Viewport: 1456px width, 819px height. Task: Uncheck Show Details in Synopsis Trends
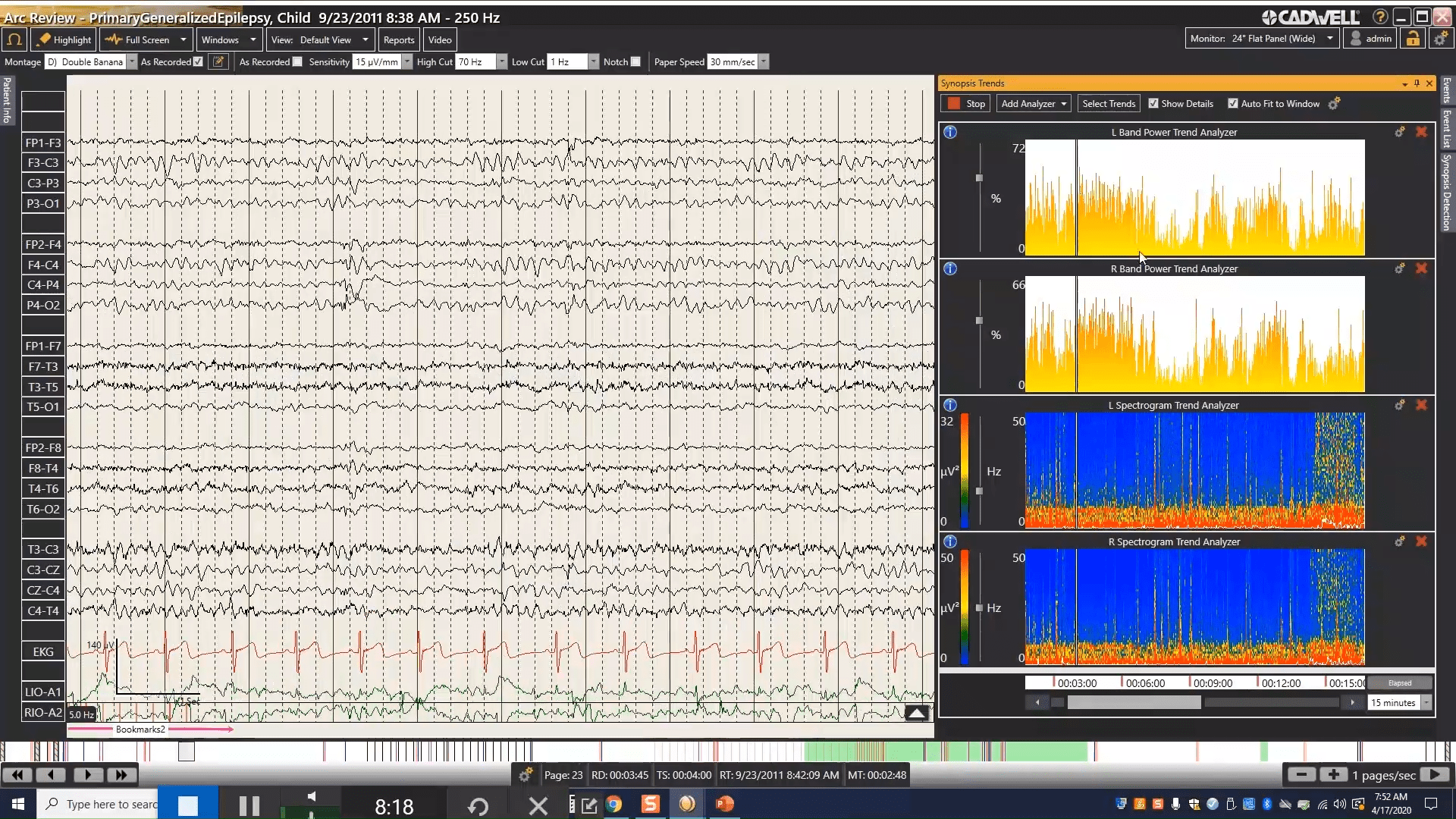1155,103
